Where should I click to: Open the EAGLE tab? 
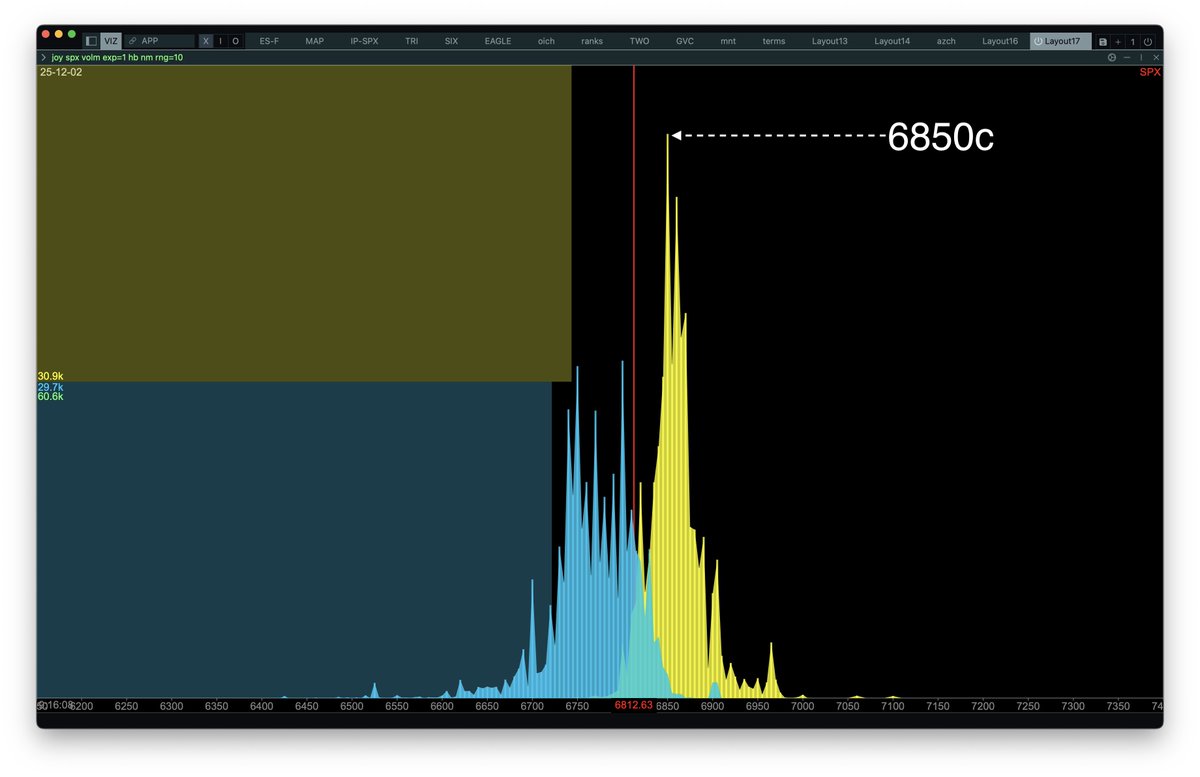coord(497,41)
